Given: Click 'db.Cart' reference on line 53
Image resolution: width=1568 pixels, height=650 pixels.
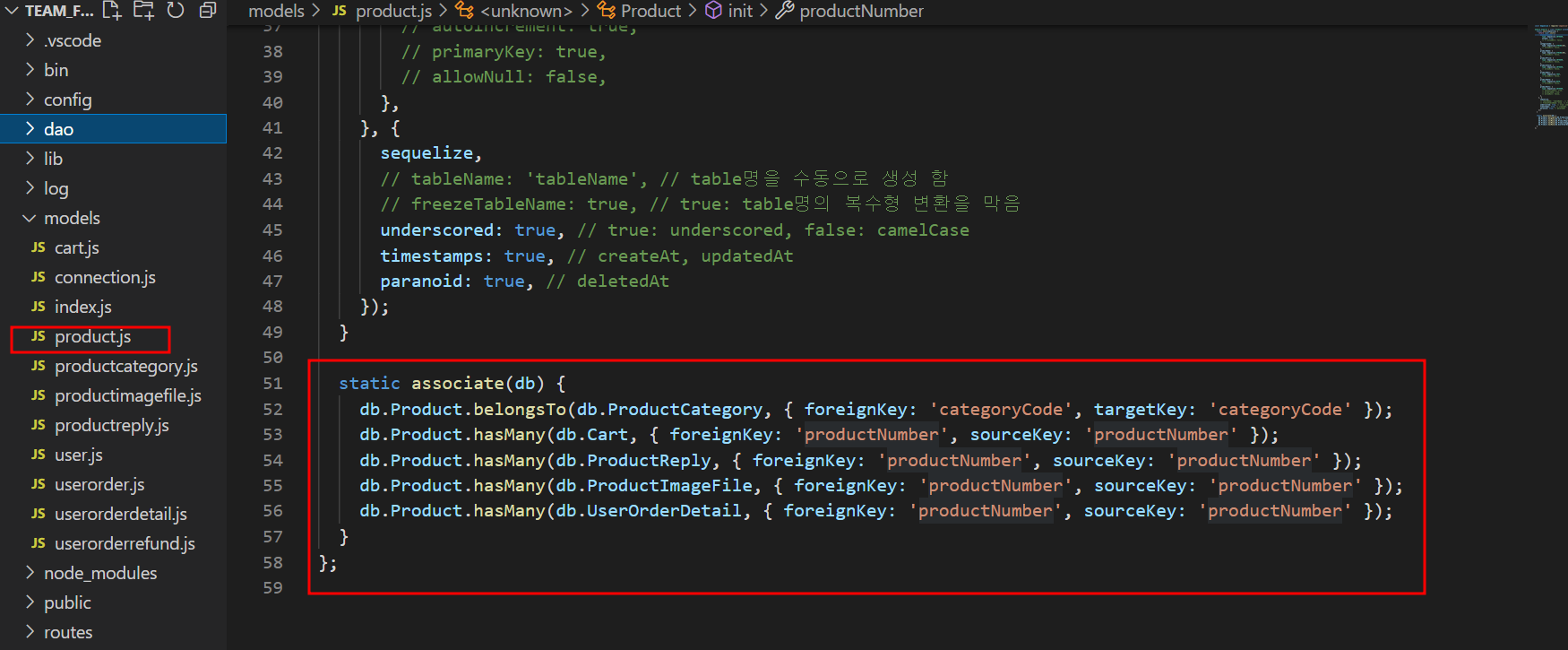Looking at the screenshot, I should coord(591,435).
